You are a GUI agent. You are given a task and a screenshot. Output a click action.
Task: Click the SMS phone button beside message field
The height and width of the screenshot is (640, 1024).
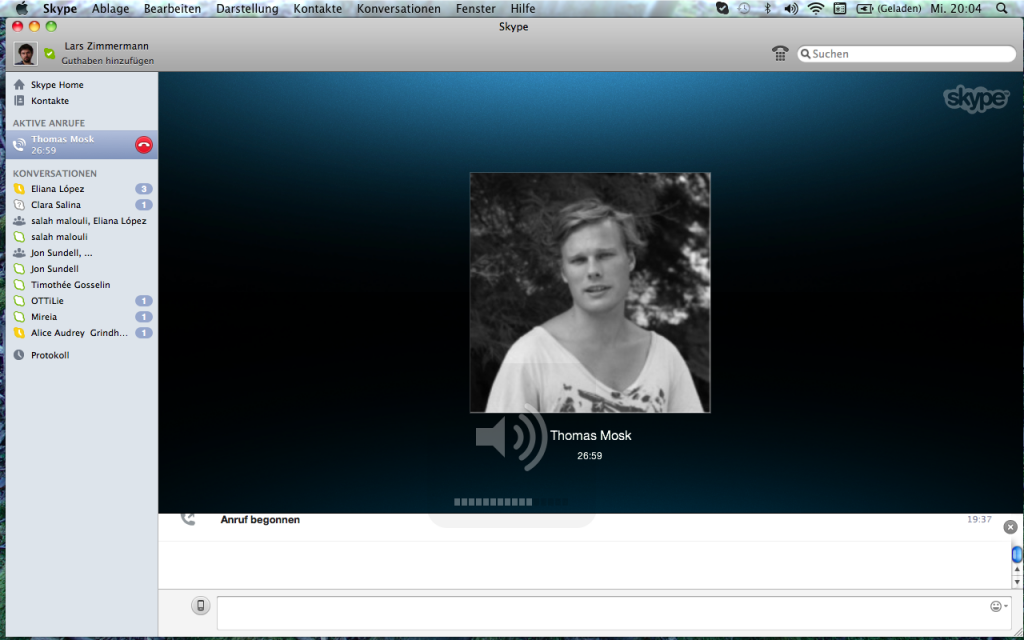coord(200,606)
